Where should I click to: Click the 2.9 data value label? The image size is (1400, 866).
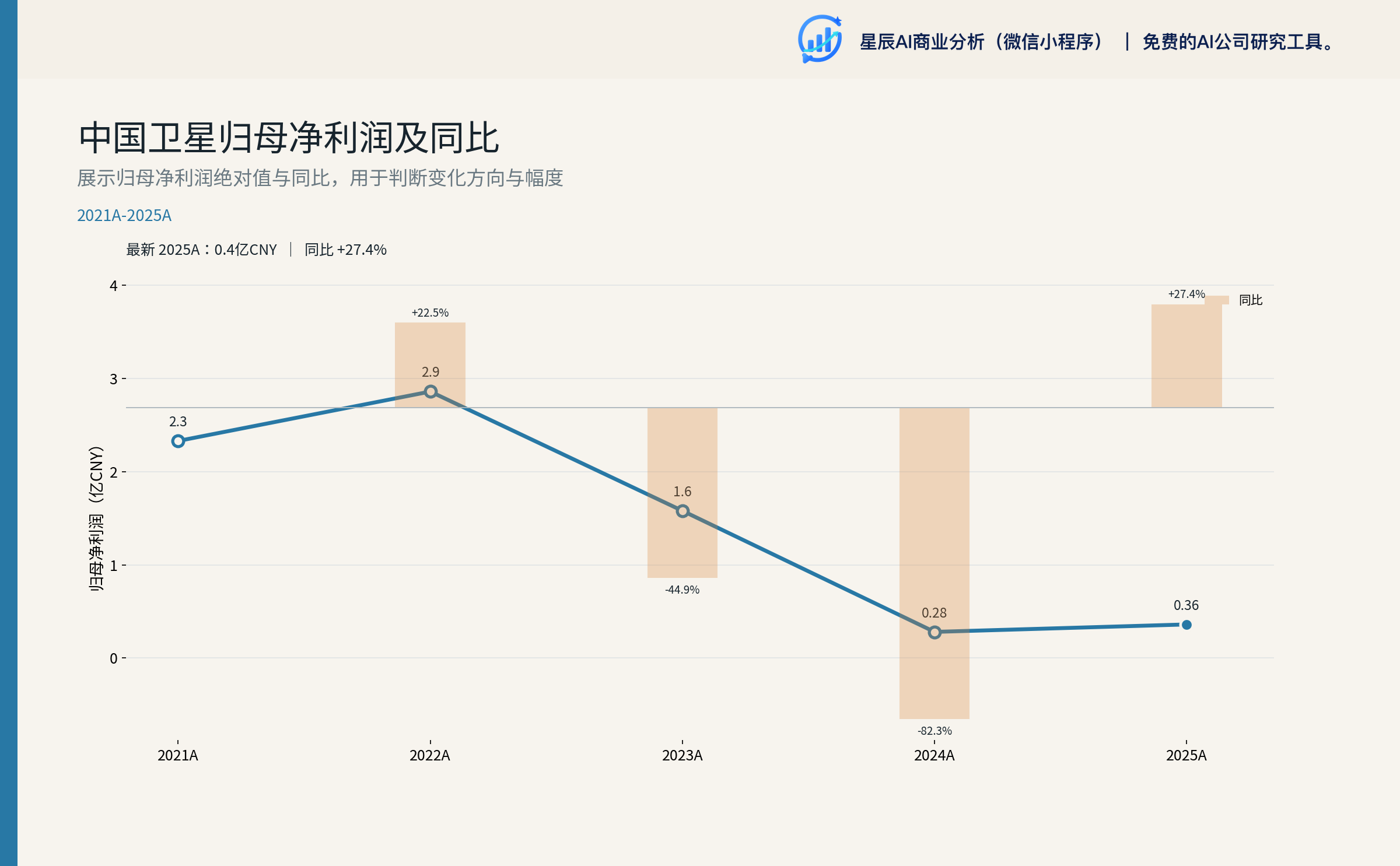[430, 372]
